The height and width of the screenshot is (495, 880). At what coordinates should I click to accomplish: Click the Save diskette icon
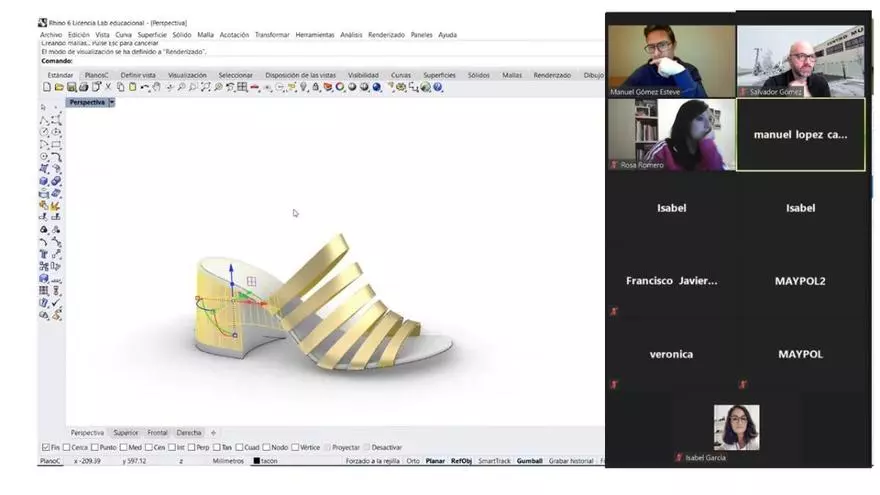pyautogui.click(x=71, y=88)
